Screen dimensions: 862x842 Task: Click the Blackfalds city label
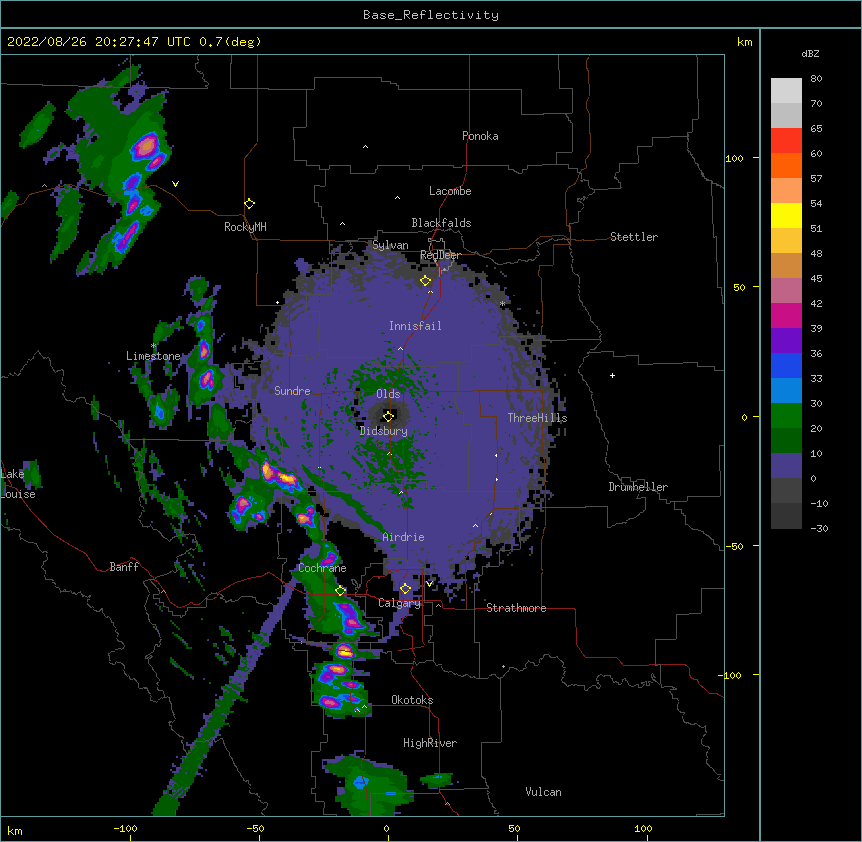(441, 223)
